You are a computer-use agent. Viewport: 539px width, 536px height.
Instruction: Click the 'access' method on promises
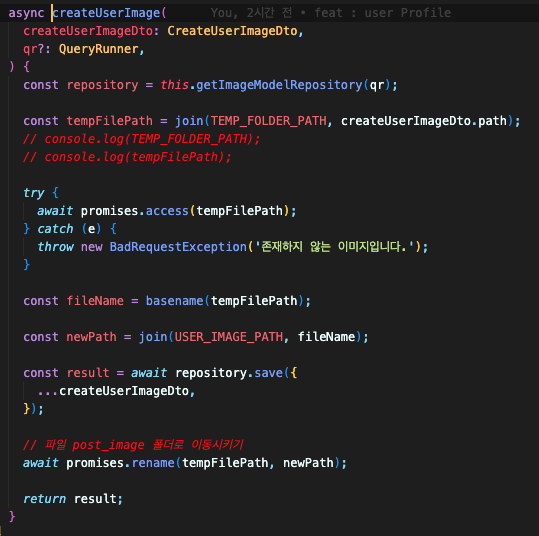click(x=167, y=211)
